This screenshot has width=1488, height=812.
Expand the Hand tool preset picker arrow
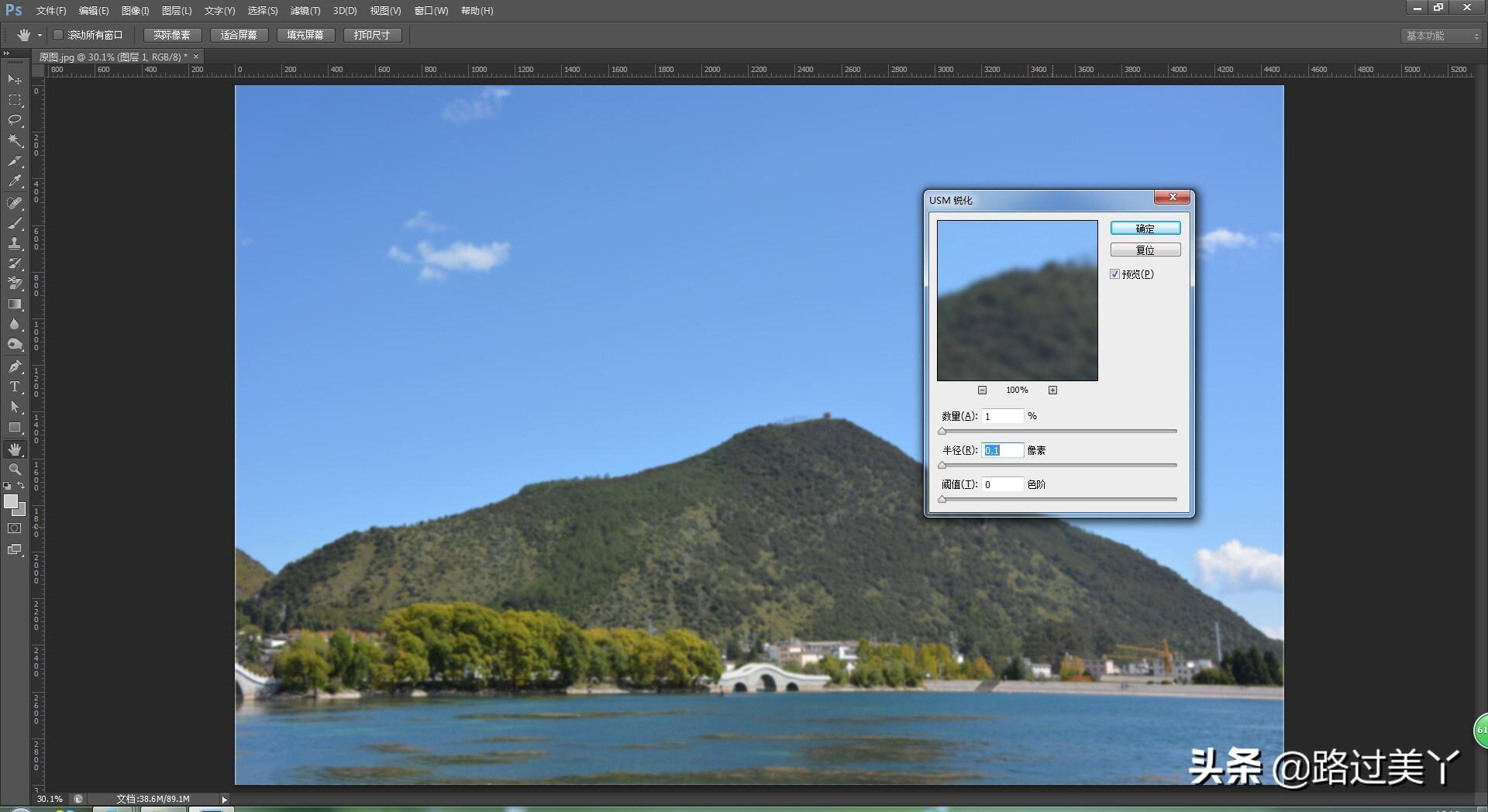[40, 35]
